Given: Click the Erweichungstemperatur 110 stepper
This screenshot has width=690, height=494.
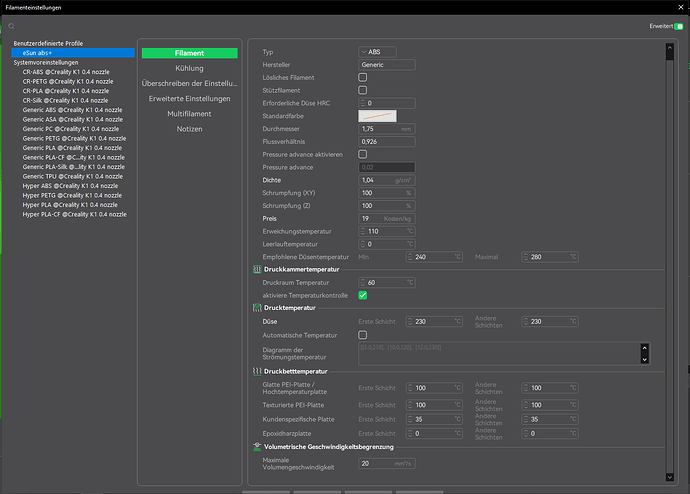Looking at the screenshot, I should (x=387, y=231).
